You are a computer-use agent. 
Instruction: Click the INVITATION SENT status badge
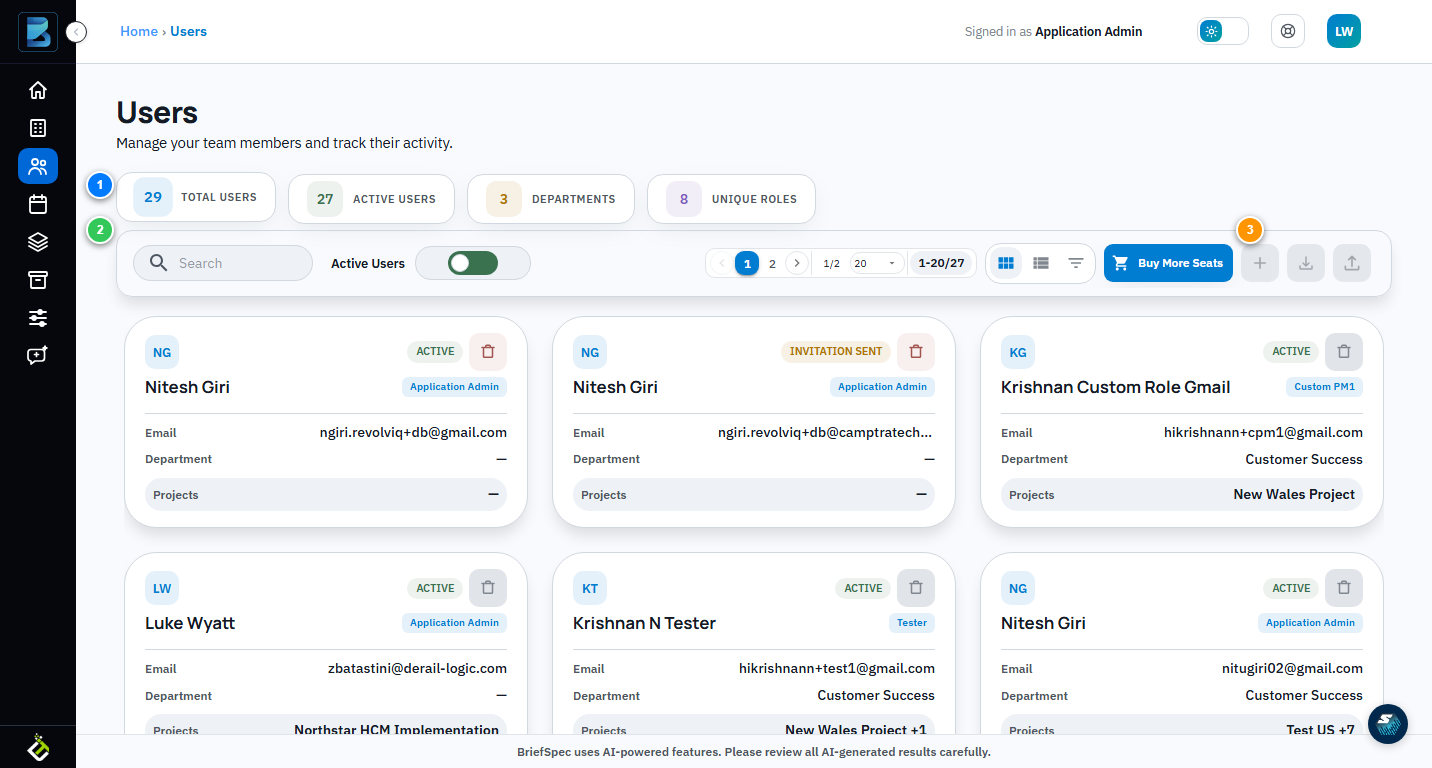[x=836, y=351]
